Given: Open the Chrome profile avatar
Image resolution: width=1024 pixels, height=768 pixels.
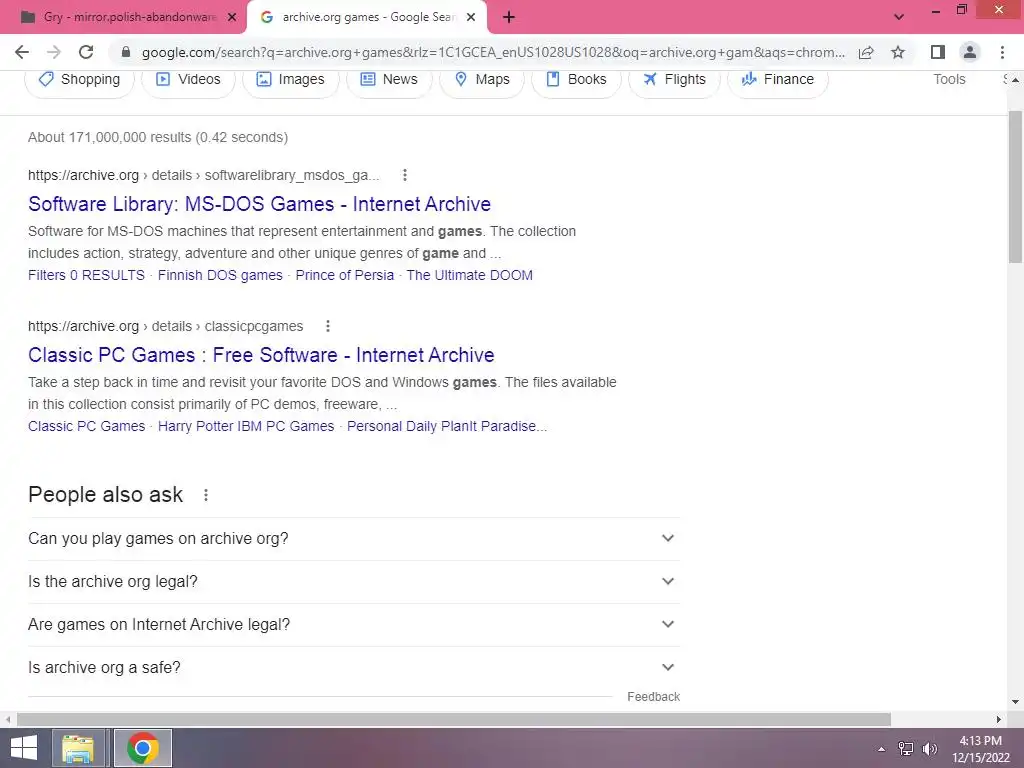Looking at the screenshot, I should (970, 52).
